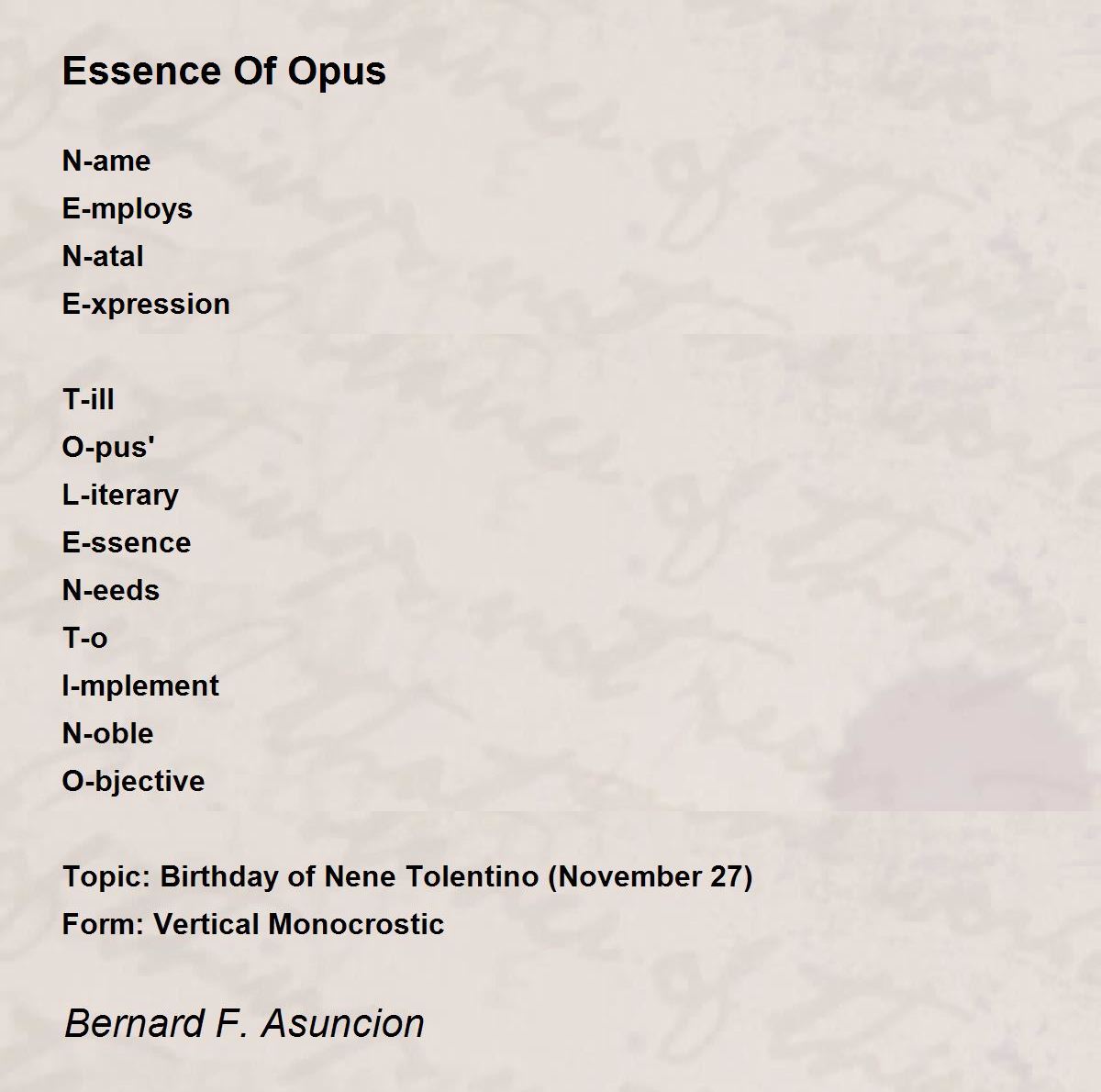1101x1092 pixels.
Task: Click the Form: Vertical Monocrostic line
Action: coord(253,924)
